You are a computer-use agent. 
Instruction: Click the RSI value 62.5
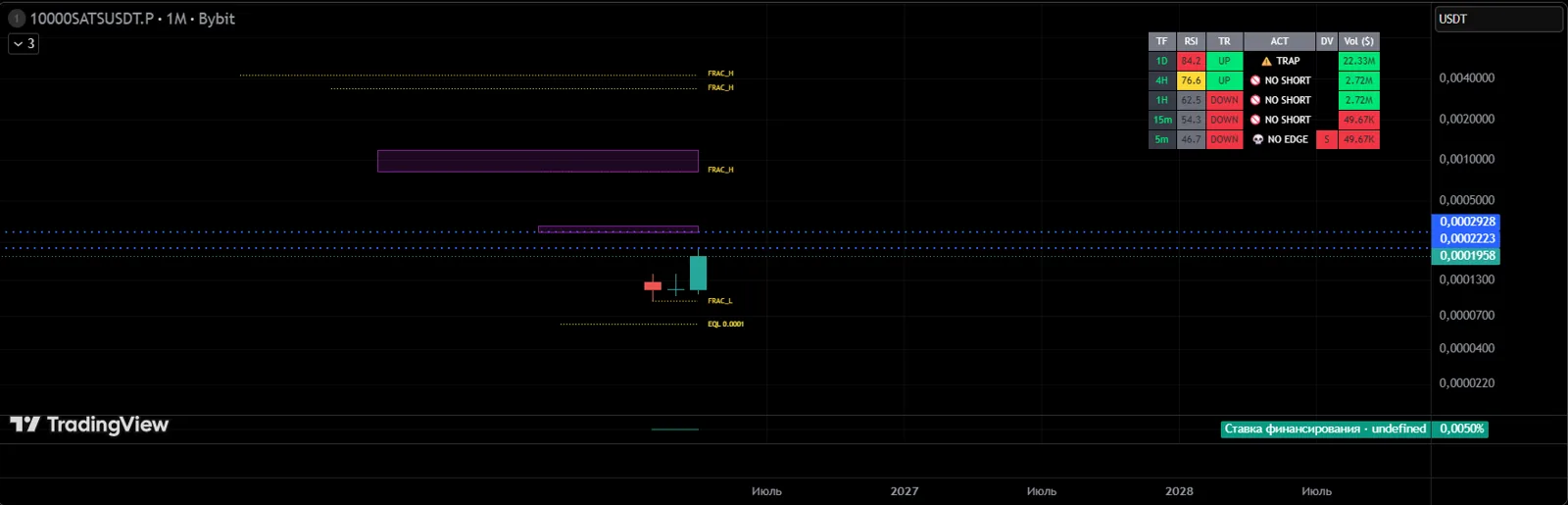point(1191,100)
